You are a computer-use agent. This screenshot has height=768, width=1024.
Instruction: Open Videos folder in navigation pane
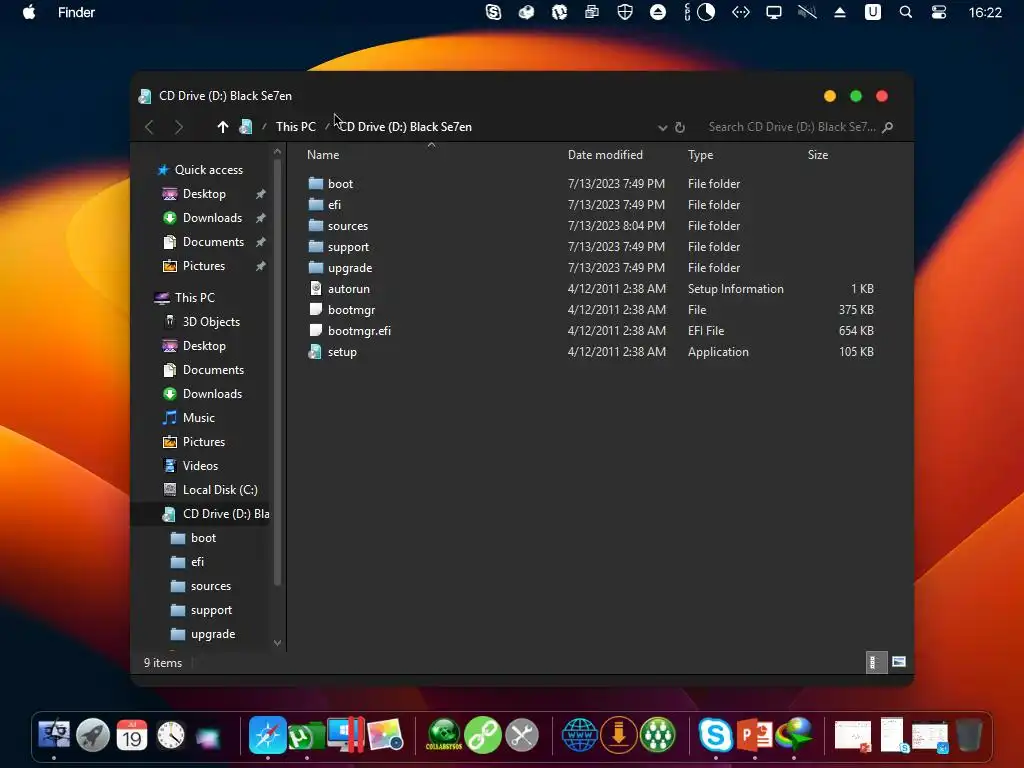click(200, 466)
